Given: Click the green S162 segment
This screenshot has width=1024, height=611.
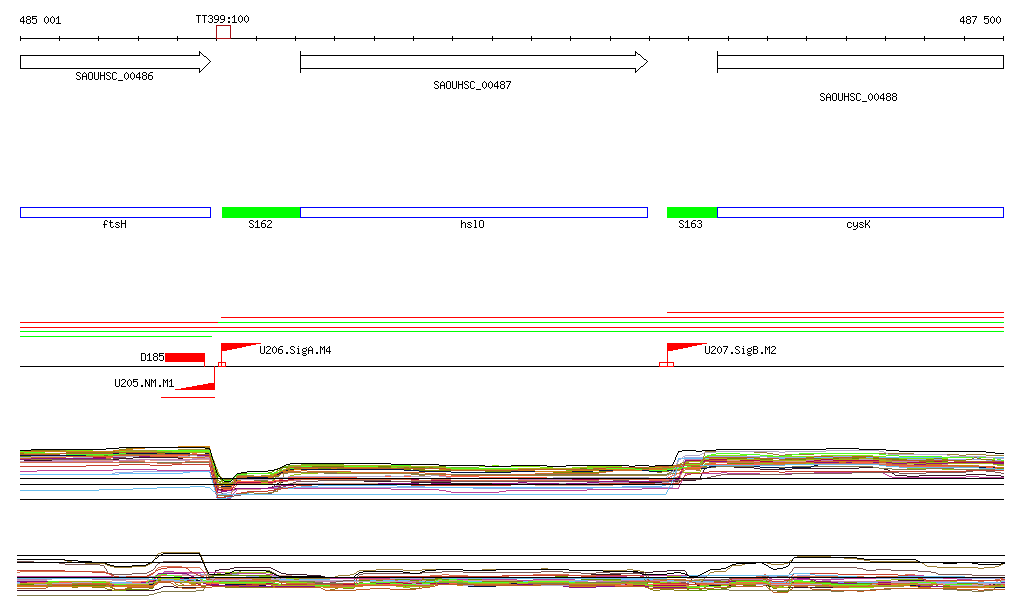Looking at the screenshot, I should pos(260,212).
